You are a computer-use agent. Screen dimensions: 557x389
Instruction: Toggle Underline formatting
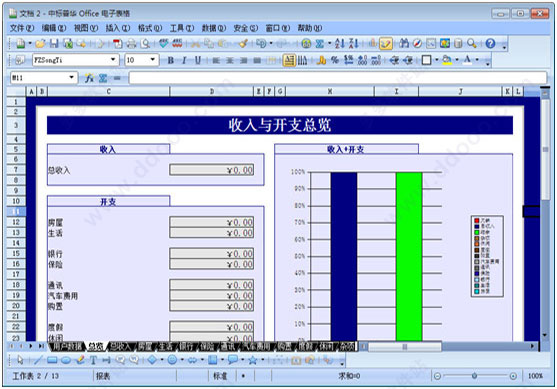coord(198,60)
